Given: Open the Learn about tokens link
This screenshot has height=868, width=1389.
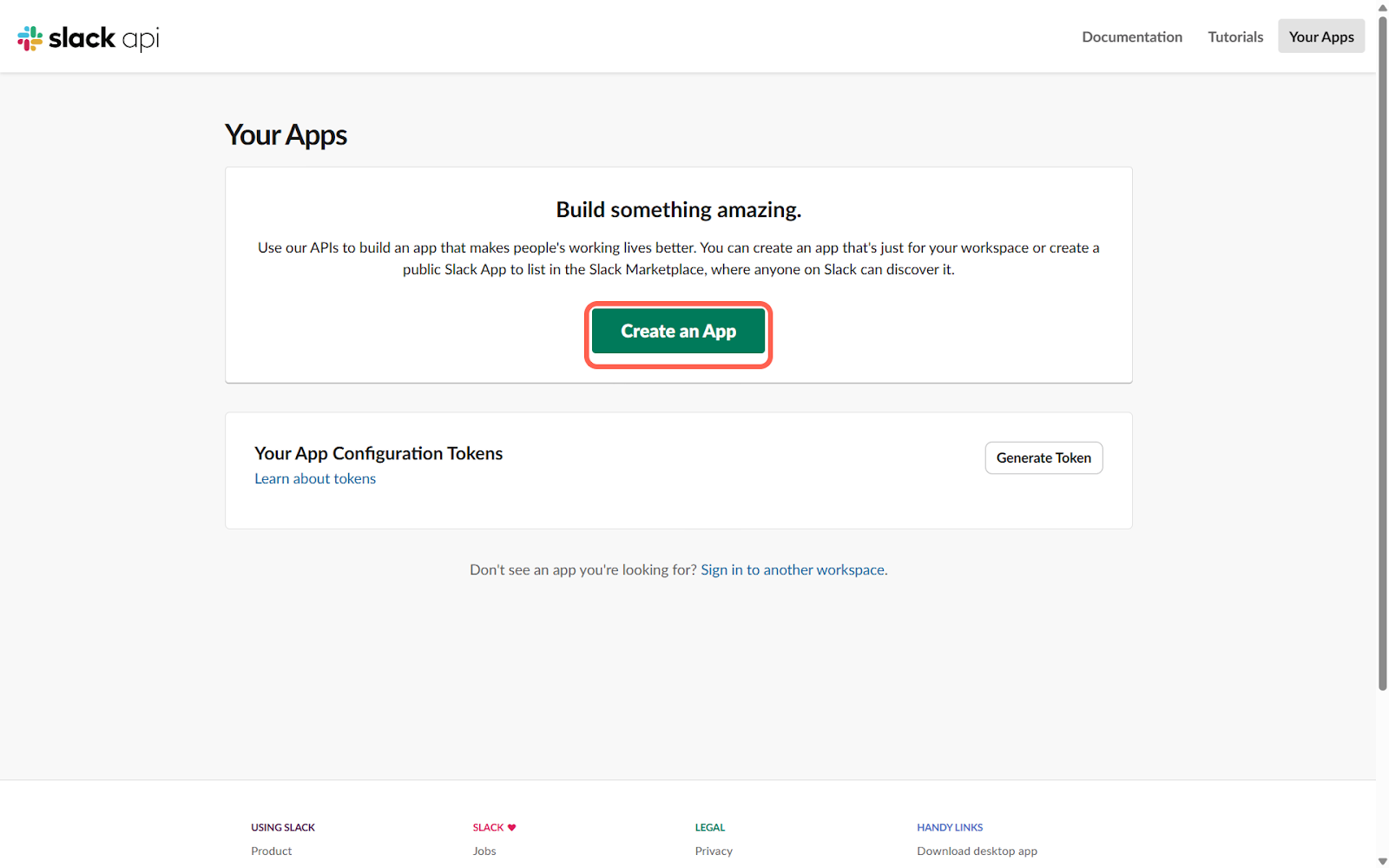Looking at the screenshot, I should tap(315, 478).
